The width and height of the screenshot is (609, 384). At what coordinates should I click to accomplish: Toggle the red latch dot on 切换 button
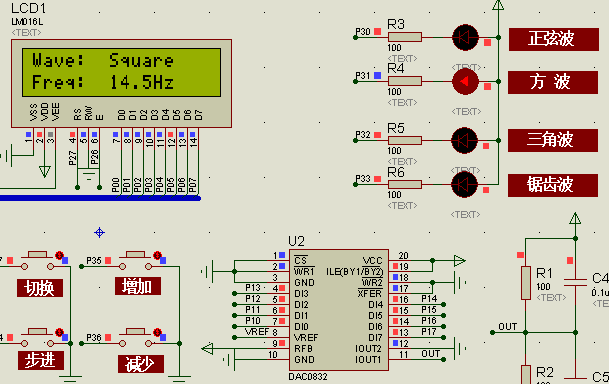tap(59, 255)
